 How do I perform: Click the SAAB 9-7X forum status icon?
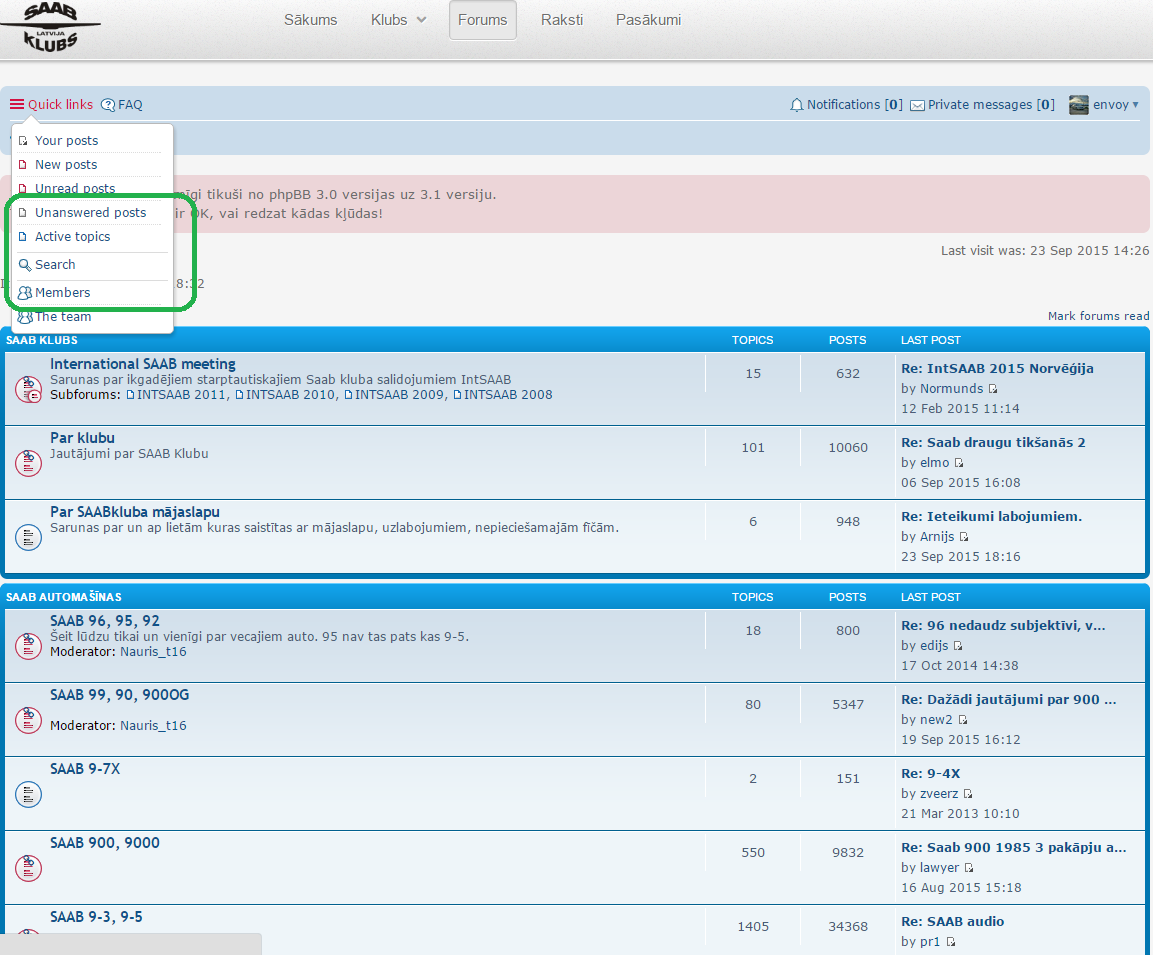(x=28, y=794)
